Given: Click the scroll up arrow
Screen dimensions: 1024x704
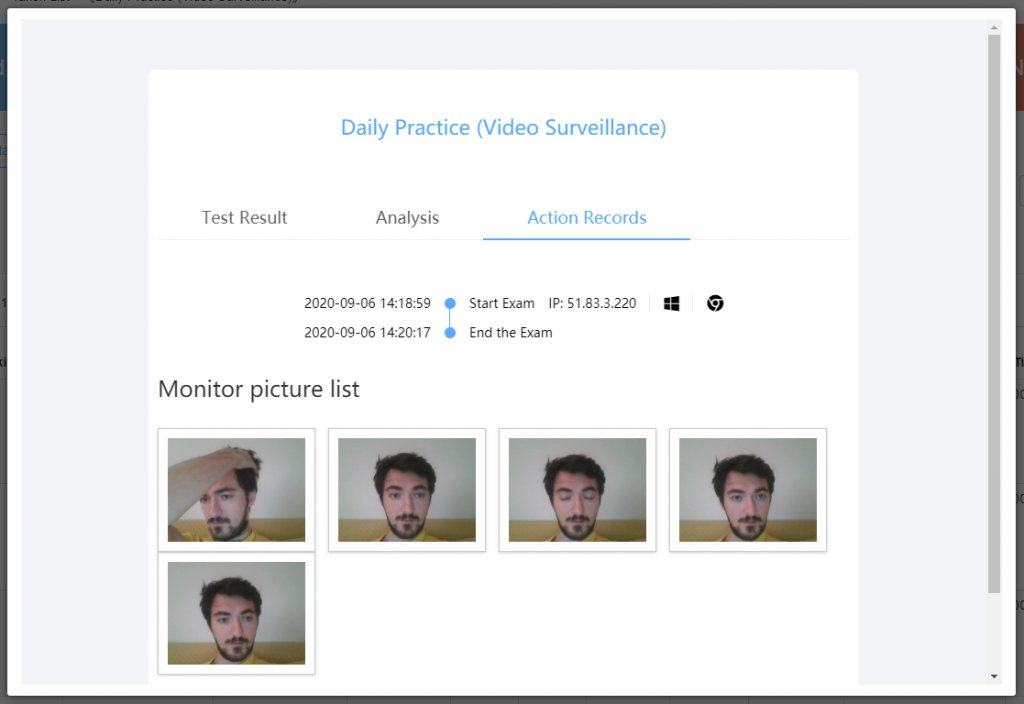Looking at the screenshot, I should 993,25.
